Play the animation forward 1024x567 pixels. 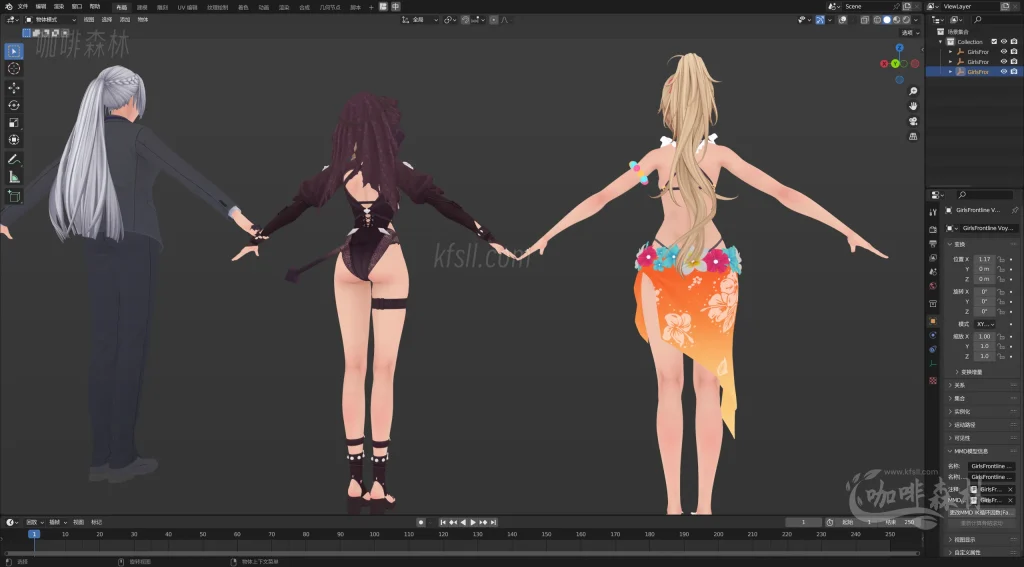point(473,523)
